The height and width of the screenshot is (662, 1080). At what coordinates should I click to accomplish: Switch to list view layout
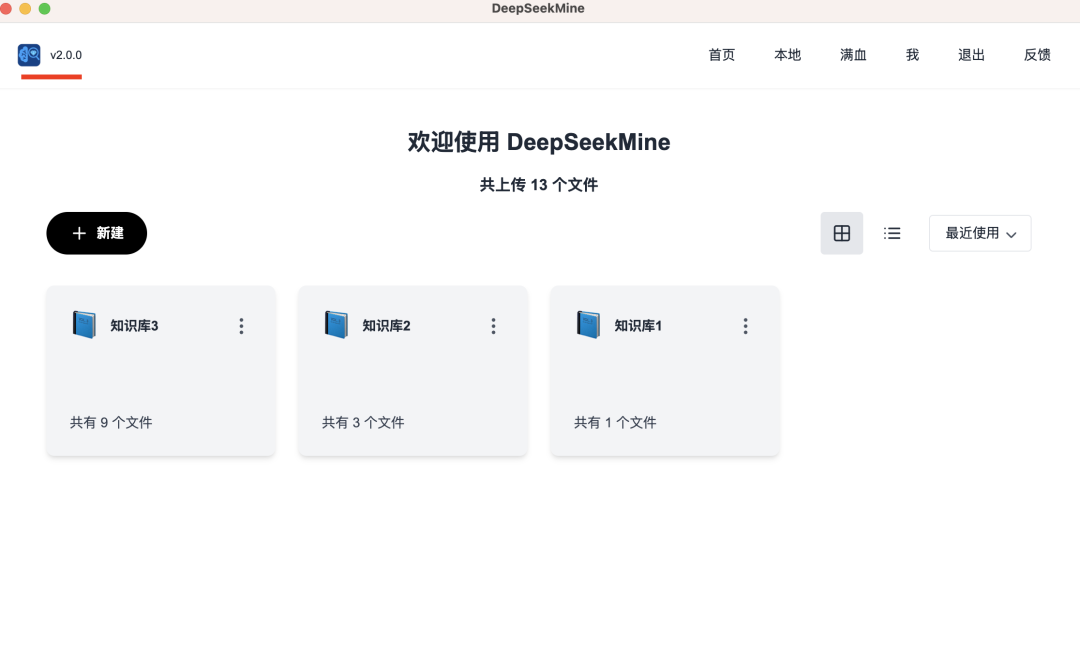(892, 234)
